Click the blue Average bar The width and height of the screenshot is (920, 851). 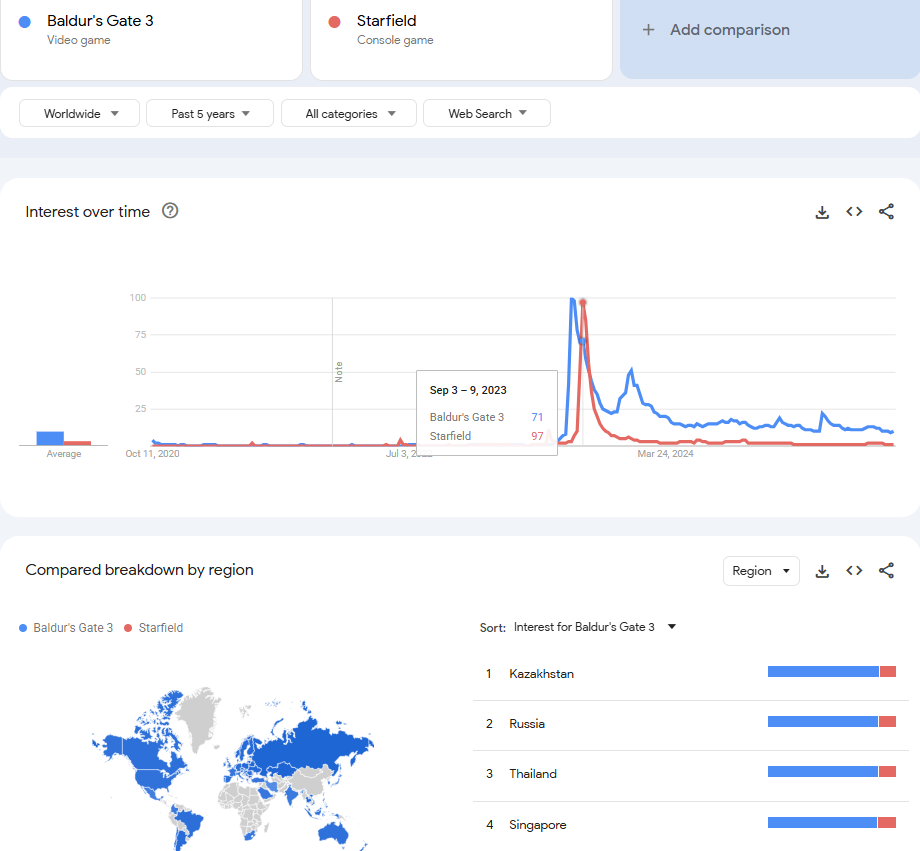point(50,438)
